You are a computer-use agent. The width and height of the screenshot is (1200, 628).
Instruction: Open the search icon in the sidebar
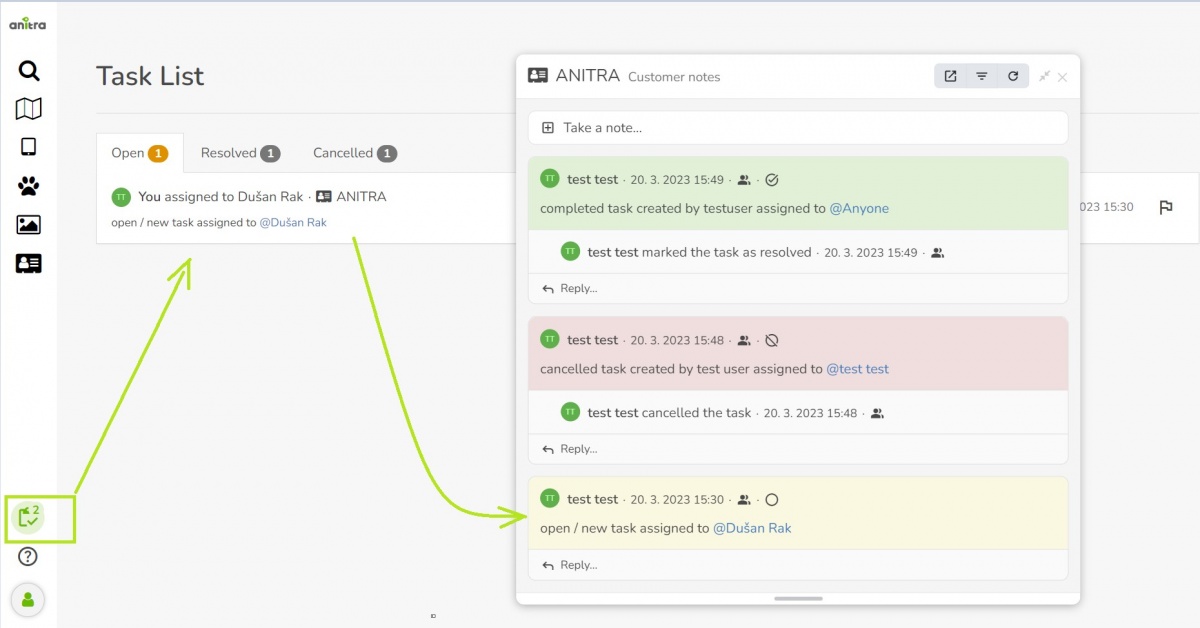(28, 70)
